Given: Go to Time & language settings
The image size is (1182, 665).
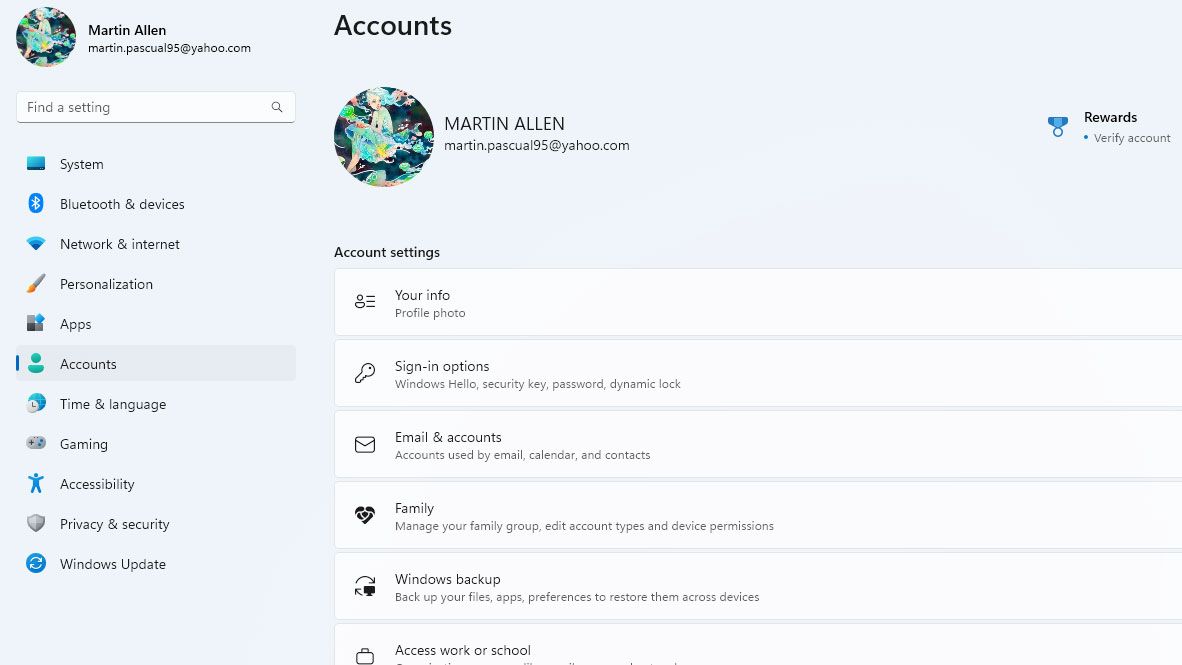Looking at the screenshot, I should 113,404.
